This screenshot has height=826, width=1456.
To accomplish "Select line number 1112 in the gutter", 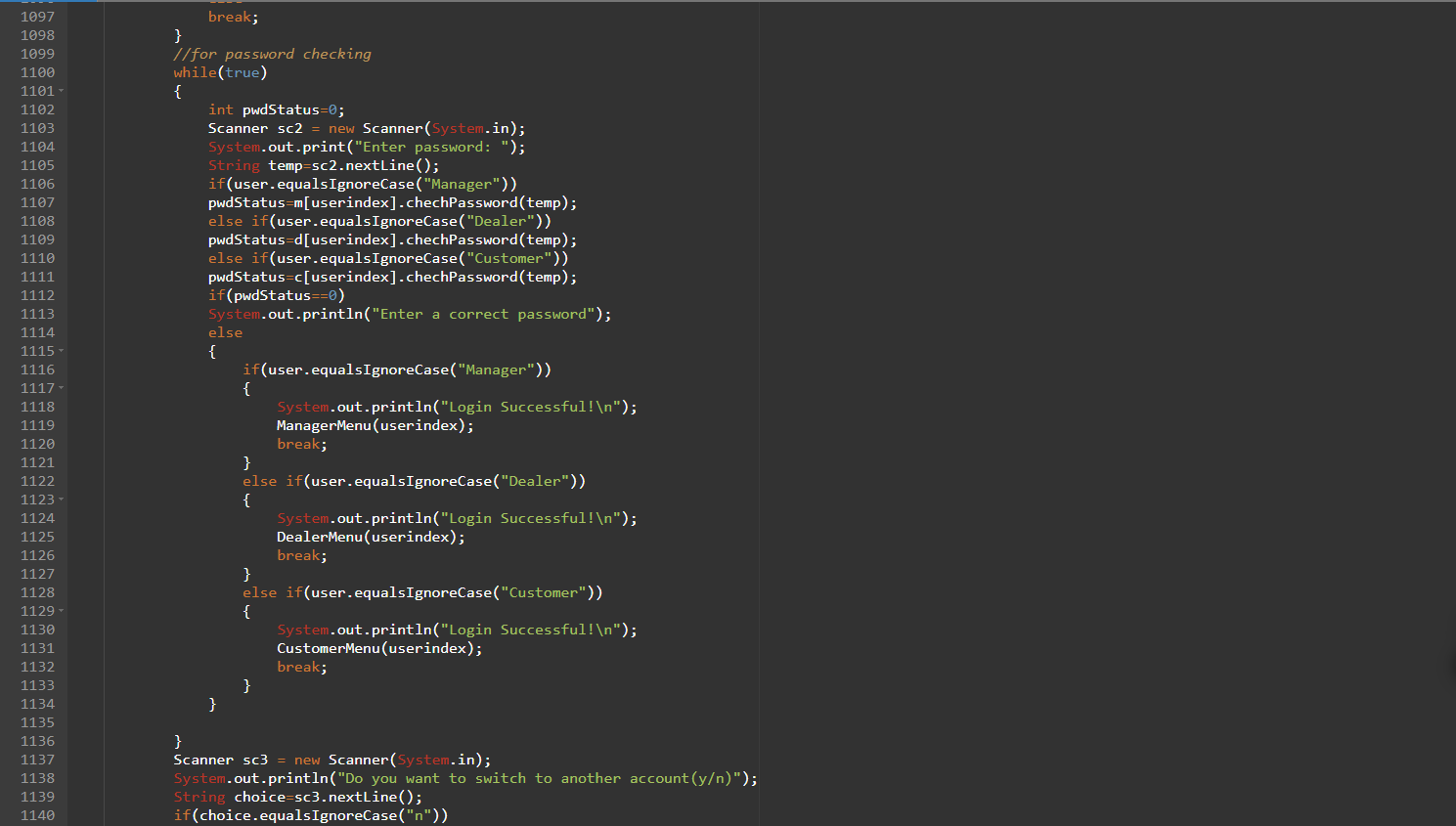I will [x=37, y=295].
